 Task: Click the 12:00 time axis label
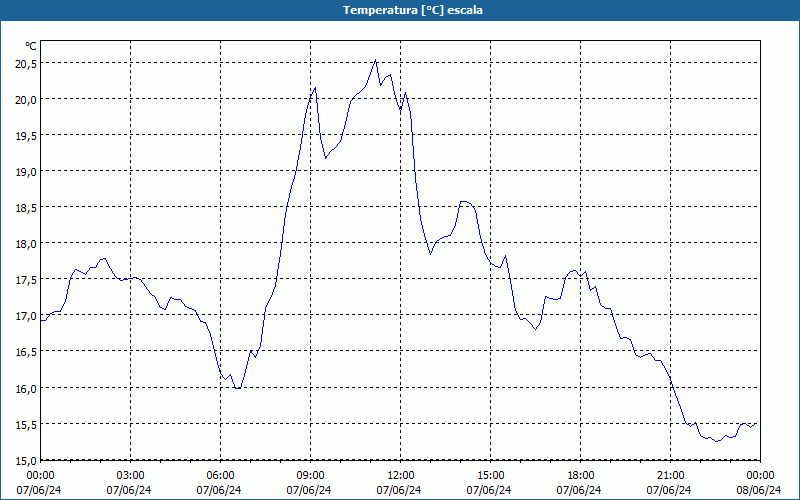tap(401, 476)
